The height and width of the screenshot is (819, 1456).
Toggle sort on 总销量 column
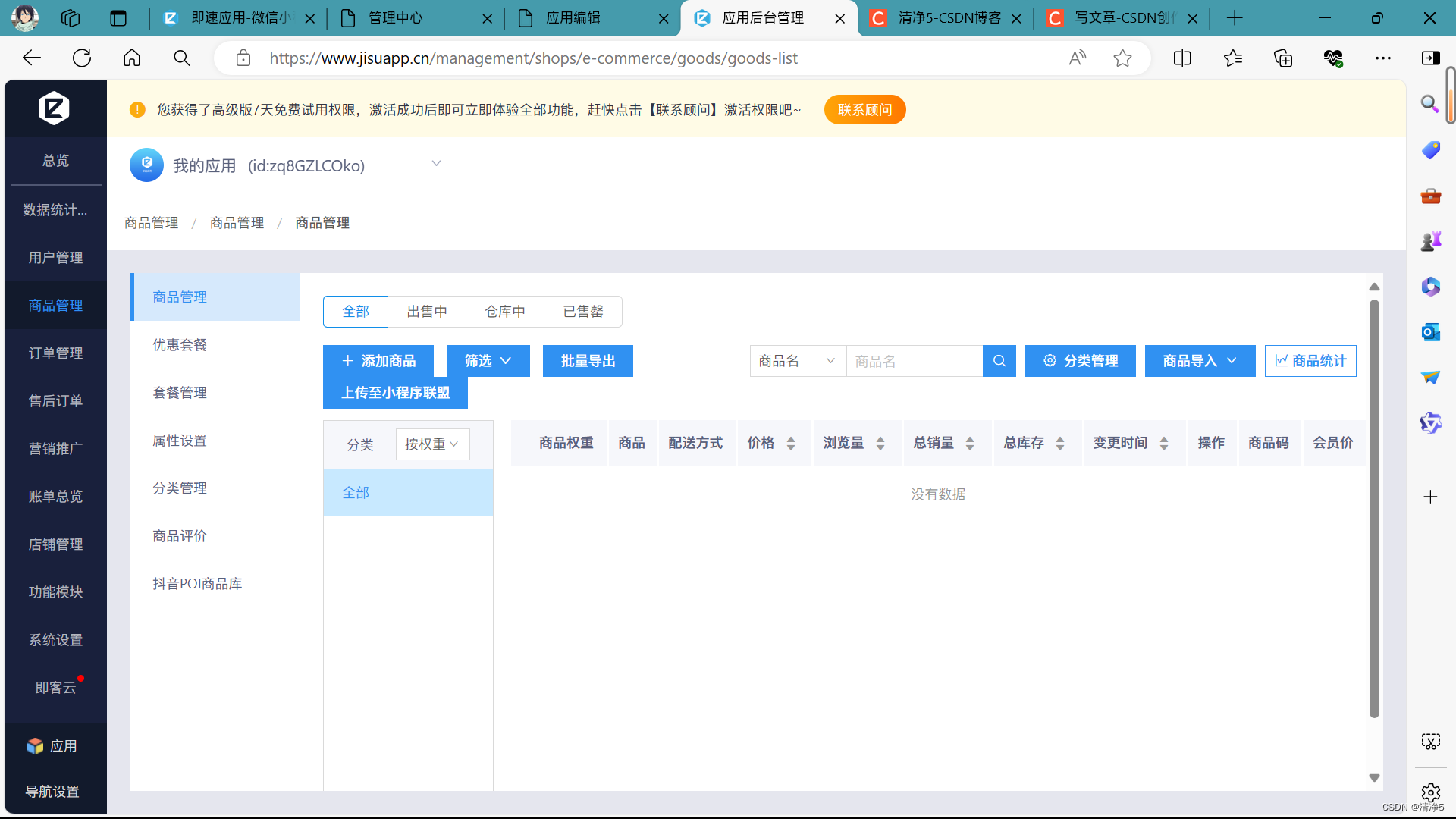[969, 444]
